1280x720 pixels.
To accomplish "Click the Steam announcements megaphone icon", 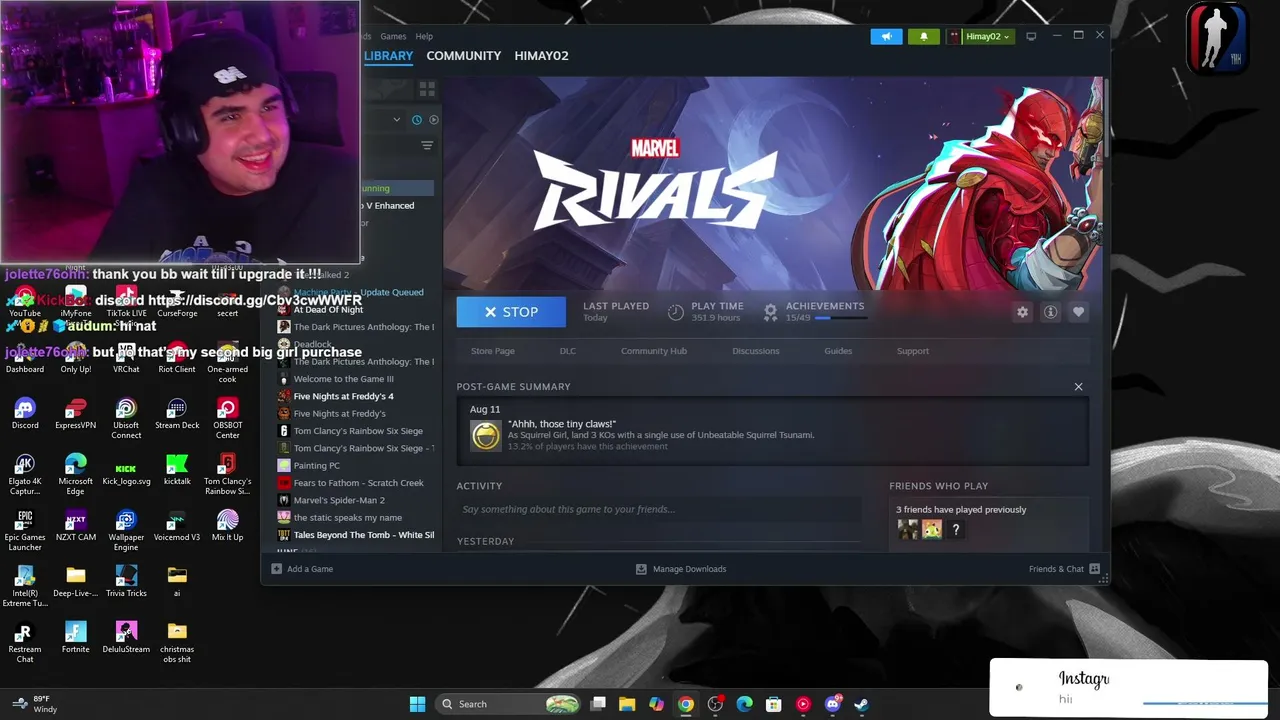I will click(x=886, y=36).
